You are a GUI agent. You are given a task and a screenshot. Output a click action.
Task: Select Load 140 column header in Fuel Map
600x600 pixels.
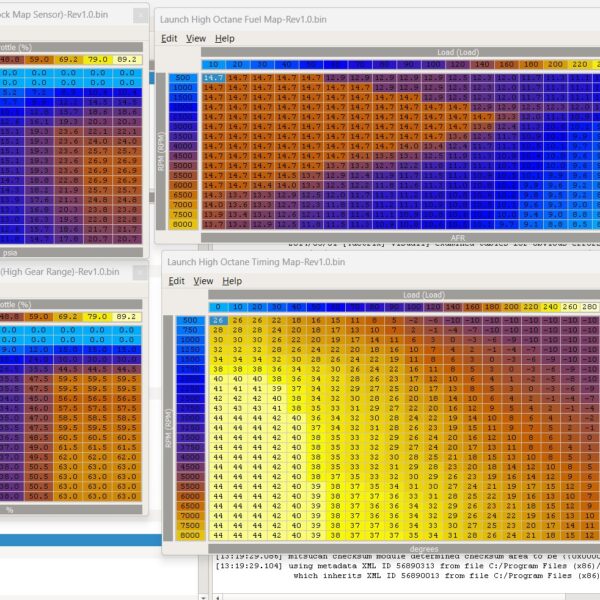(x=482, y=65)
